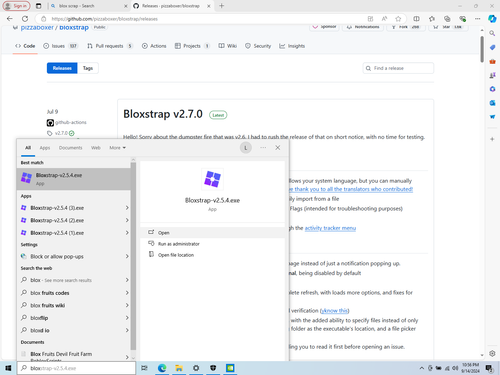This screenshot has height=375, width=500.
Task: Open the Edge sidebar search icon
Action: click(x=492, y=33)
